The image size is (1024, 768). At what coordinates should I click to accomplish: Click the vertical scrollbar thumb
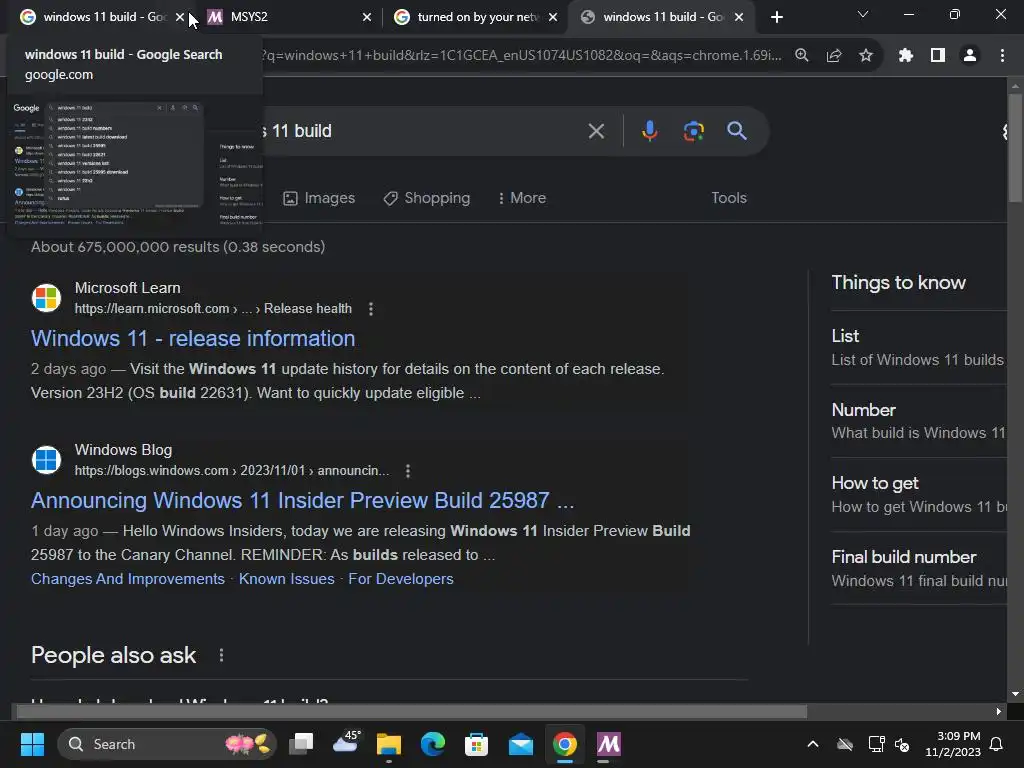[x=1015, y=149]
